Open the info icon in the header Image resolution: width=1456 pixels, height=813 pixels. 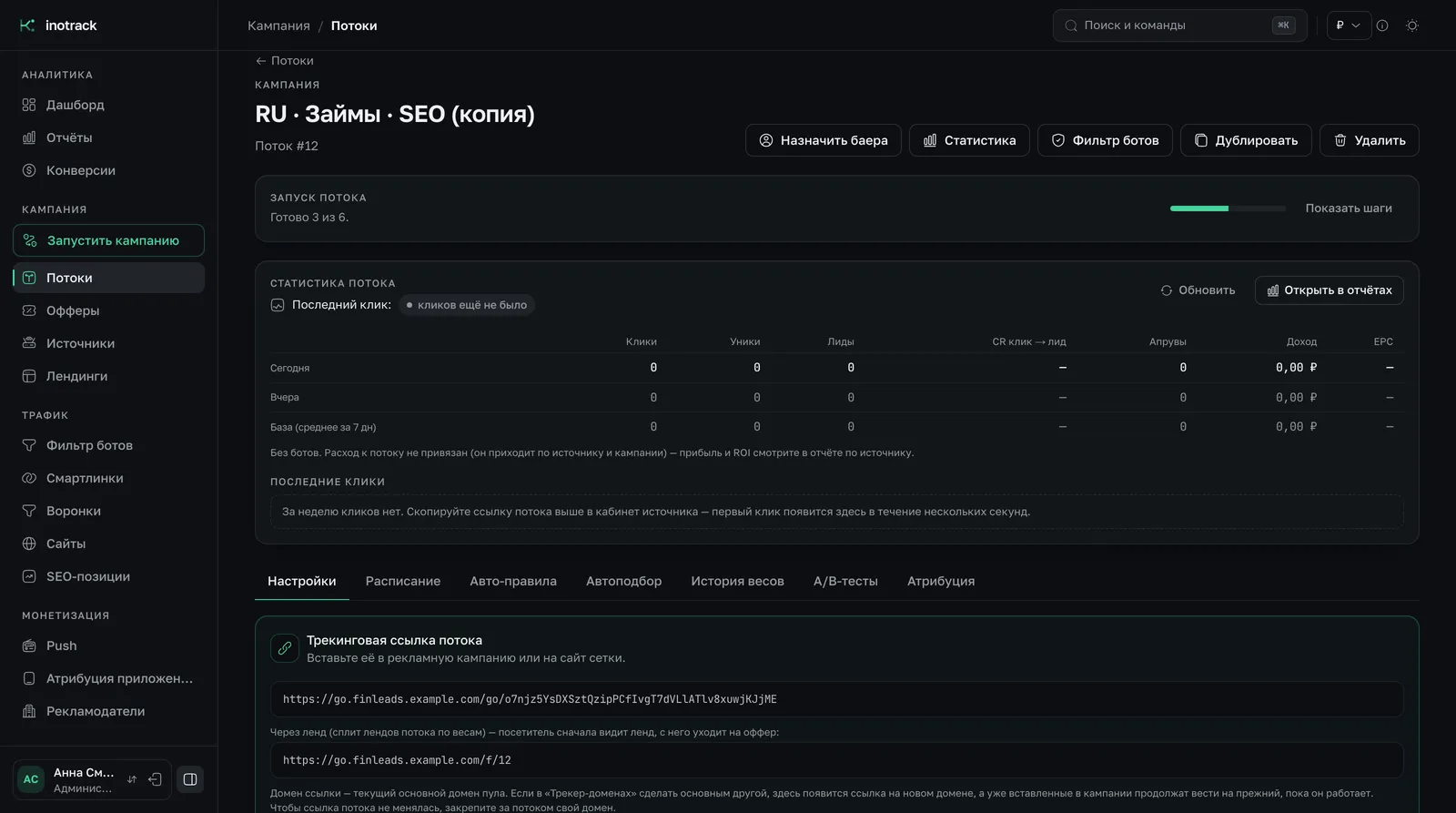pos(1382,25)
